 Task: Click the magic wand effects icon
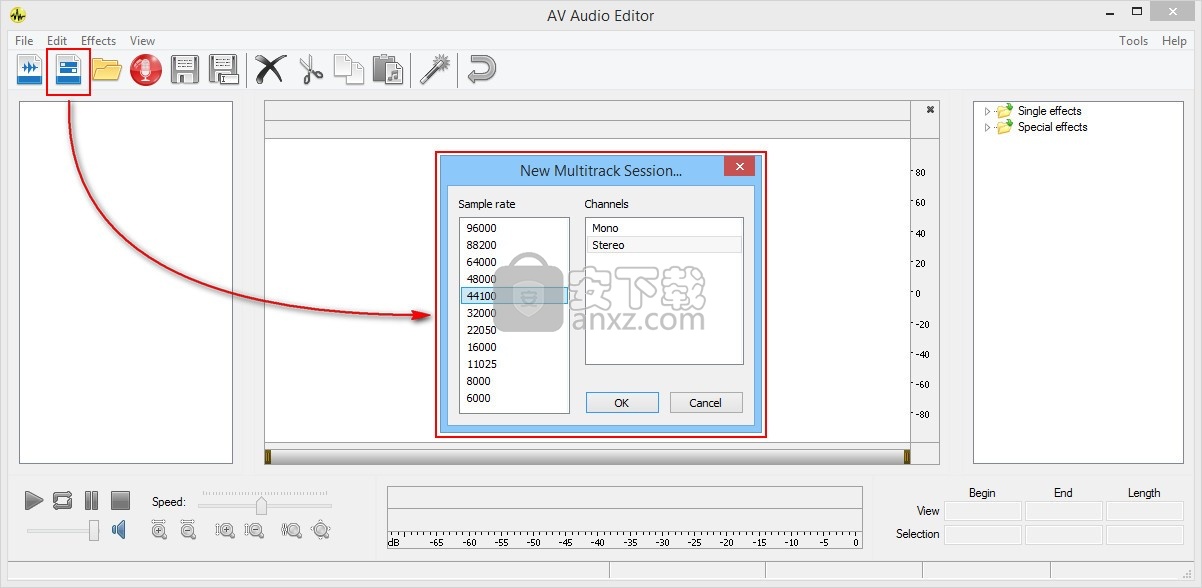click(x=434, y=70)
